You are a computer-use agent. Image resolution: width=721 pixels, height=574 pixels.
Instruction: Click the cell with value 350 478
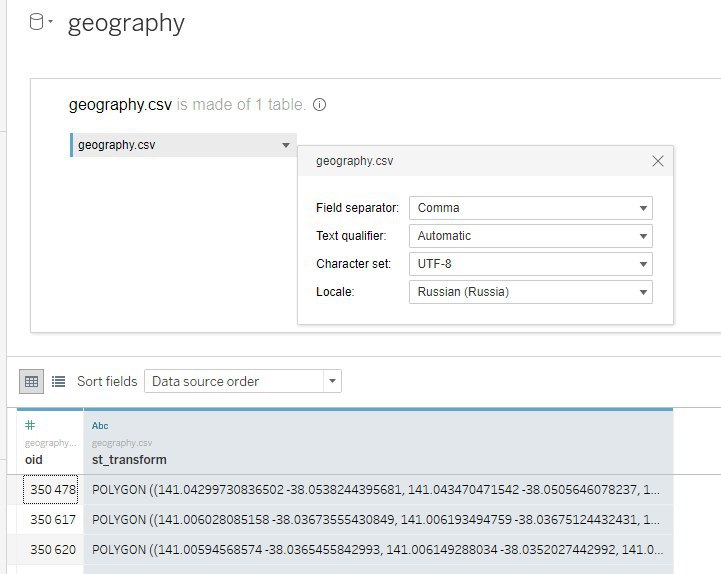pyautogui.click(x=51, y=489)
